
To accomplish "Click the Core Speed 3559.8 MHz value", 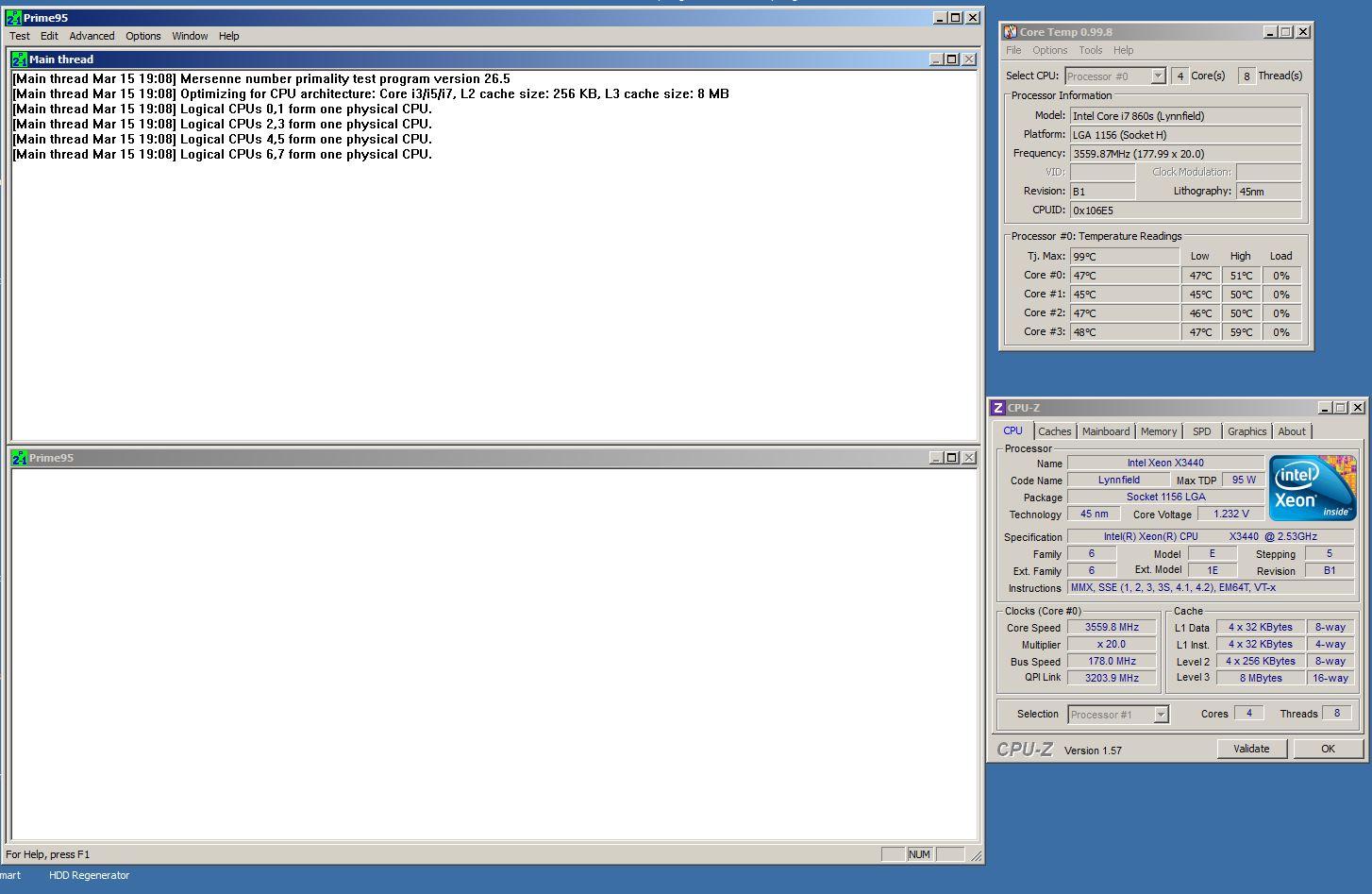I will point(1112,627).
